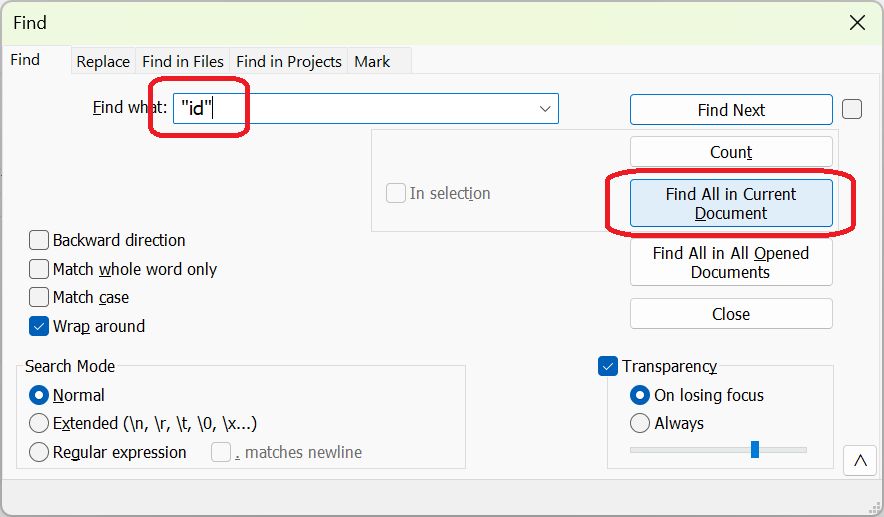Select Extended search mode
Image resolution: width=884 pixels, height=517 pixels.
tap(39, 423)
